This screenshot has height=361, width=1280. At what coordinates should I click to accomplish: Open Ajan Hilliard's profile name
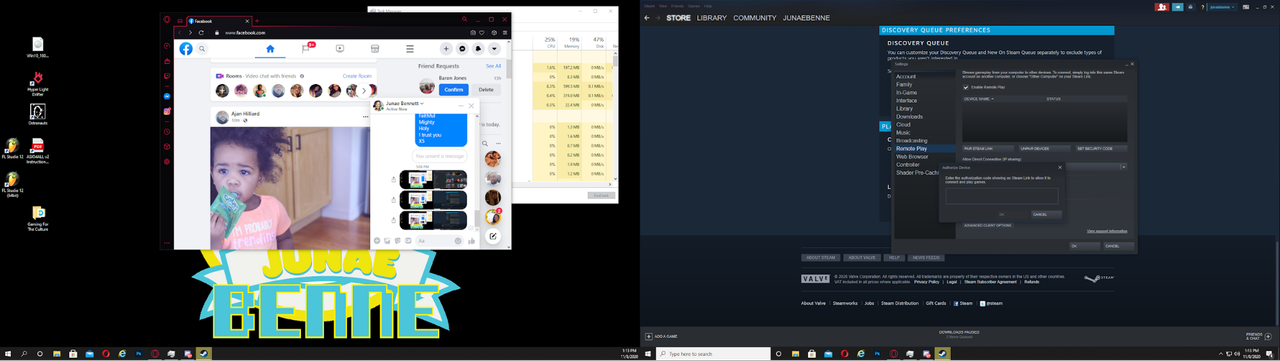click(245, 114)
